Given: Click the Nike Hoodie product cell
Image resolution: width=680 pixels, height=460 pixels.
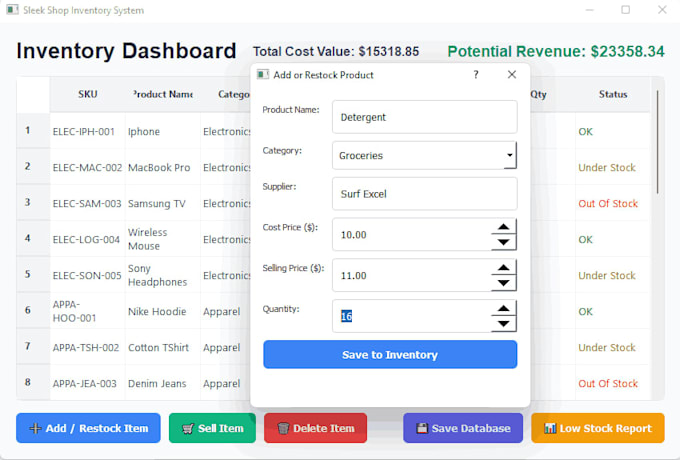Looking at the screenshot, I should pos(163,311).
